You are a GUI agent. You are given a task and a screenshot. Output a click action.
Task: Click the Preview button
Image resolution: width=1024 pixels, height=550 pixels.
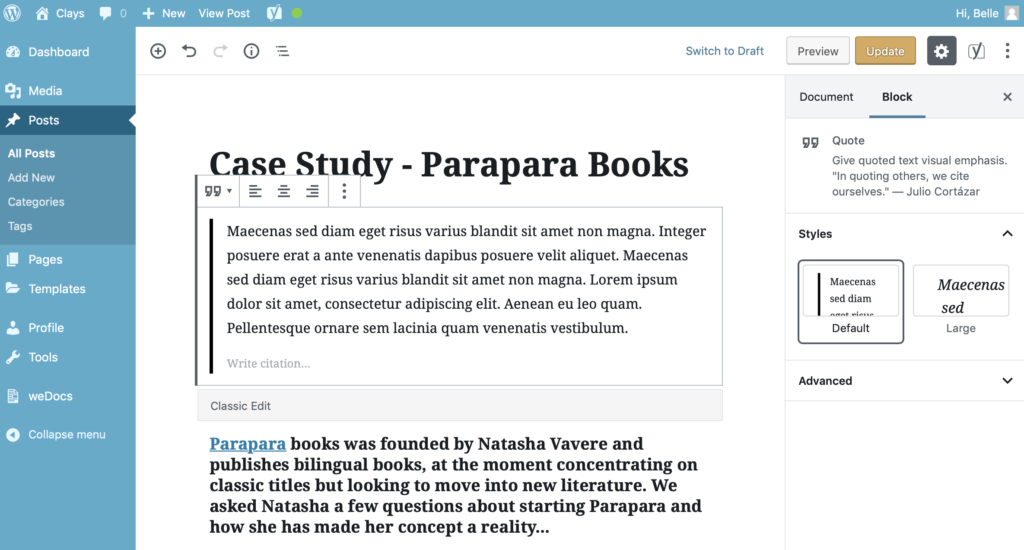[818, 51]
